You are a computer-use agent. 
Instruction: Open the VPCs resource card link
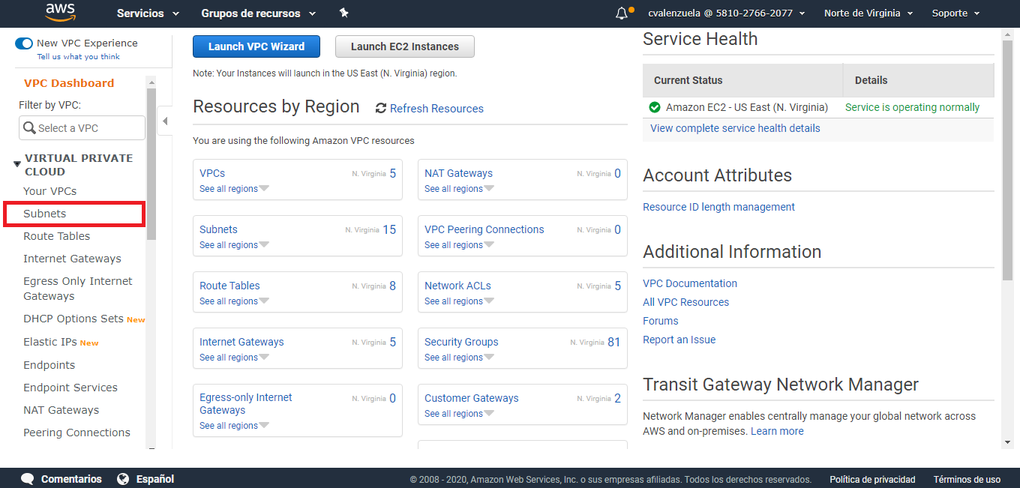pyautogui.click(x=212, y=174)
